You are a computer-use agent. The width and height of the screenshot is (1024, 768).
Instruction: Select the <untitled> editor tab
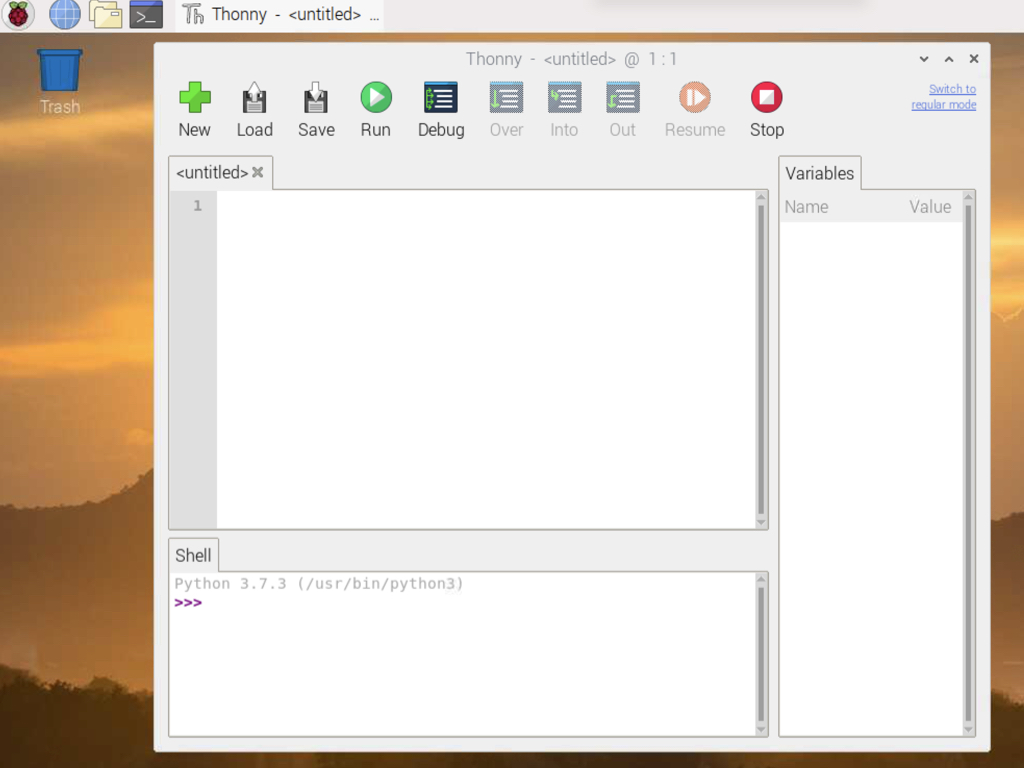212,172
